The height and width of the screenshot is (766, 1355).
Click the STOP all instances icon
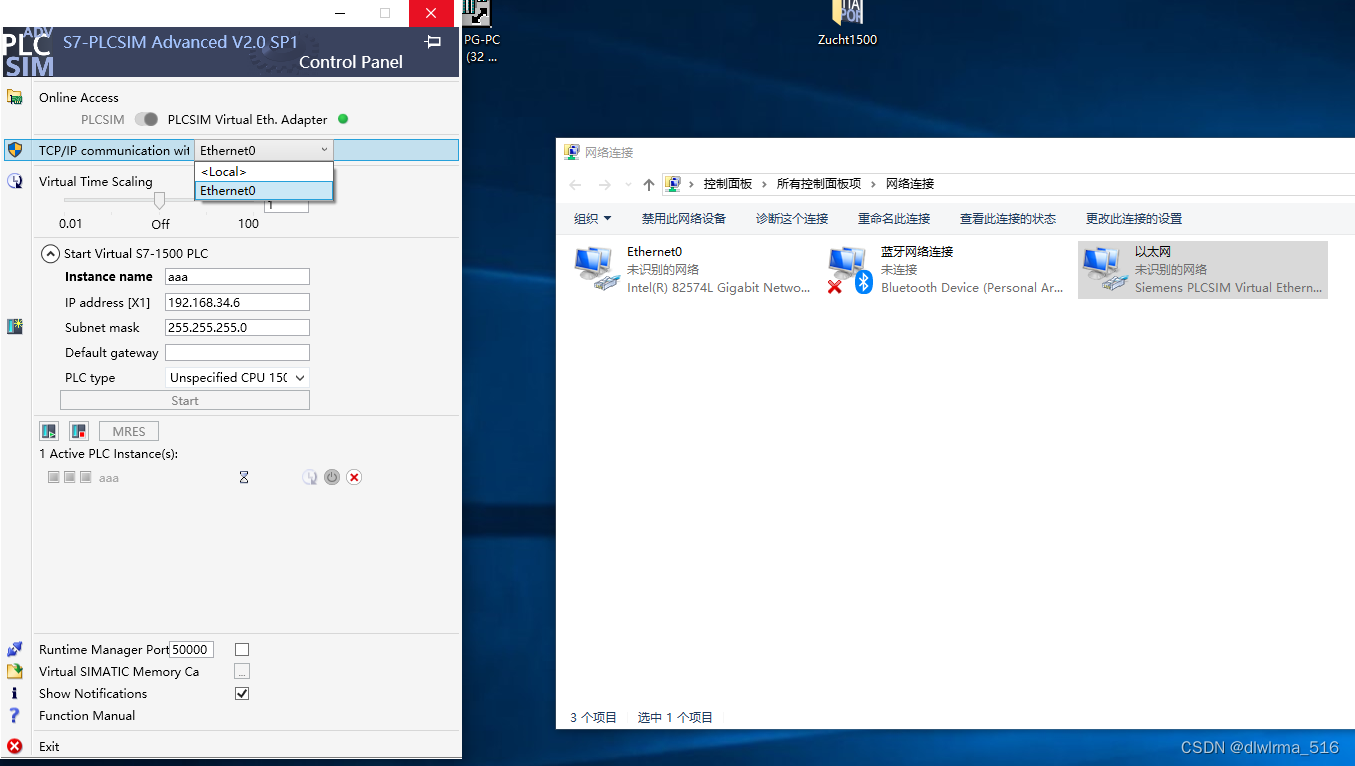coord(79,432)
